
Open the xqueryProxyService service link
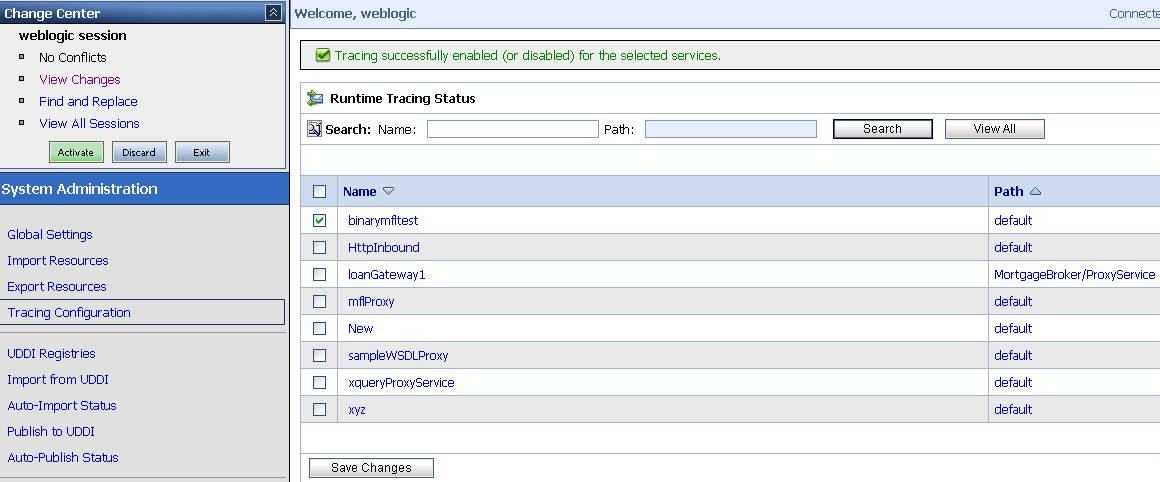[x=401, y=382]
